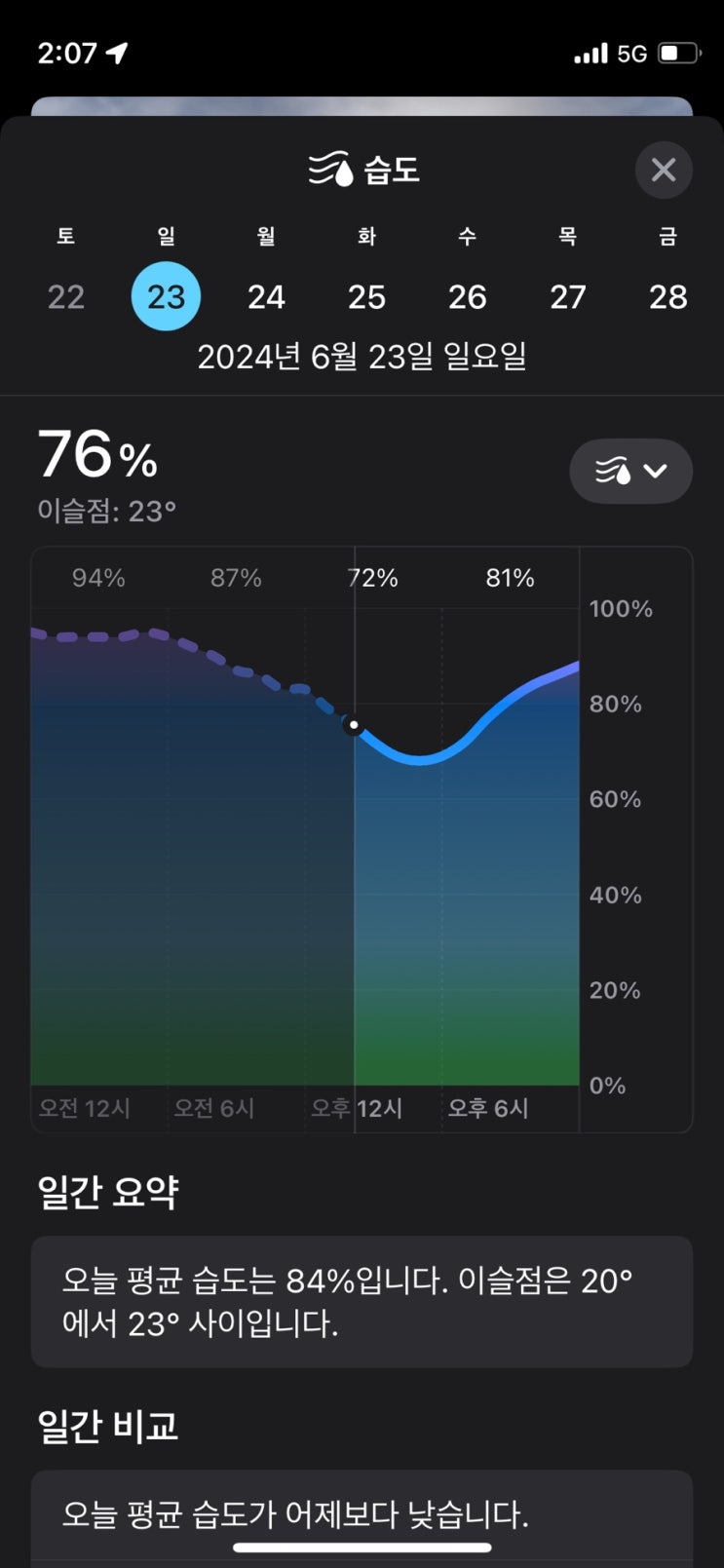This screenshot has width=724, height=1568.
Task: Tap the battery icon in the status bar
Action: click(679, 53)
